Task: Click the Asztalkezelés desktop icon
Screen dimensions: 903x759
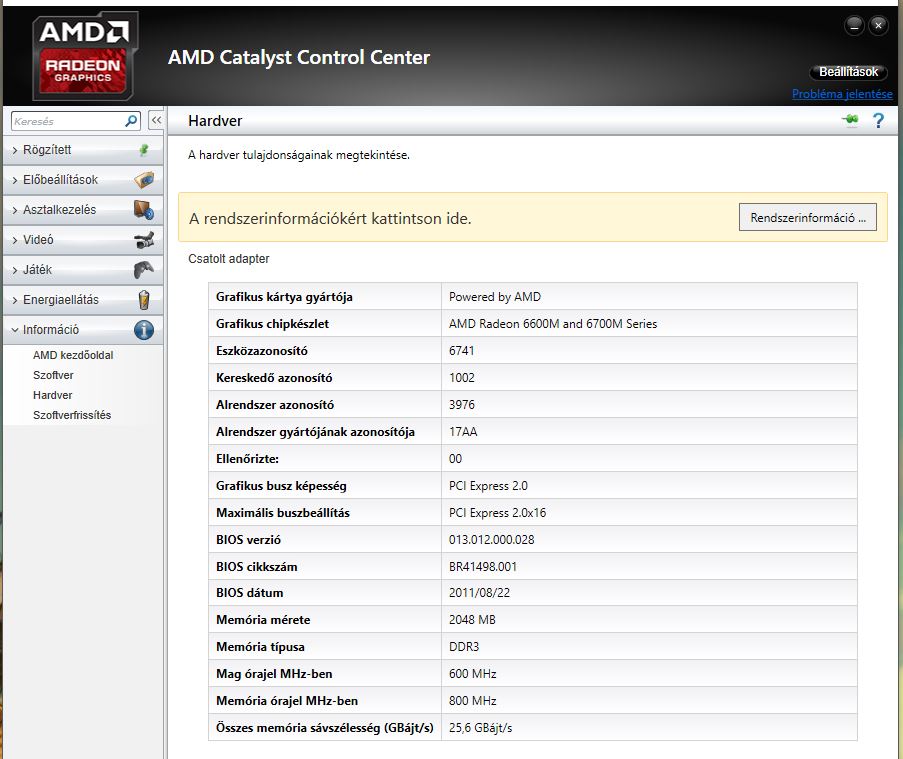Action: [x=144, y=210]
